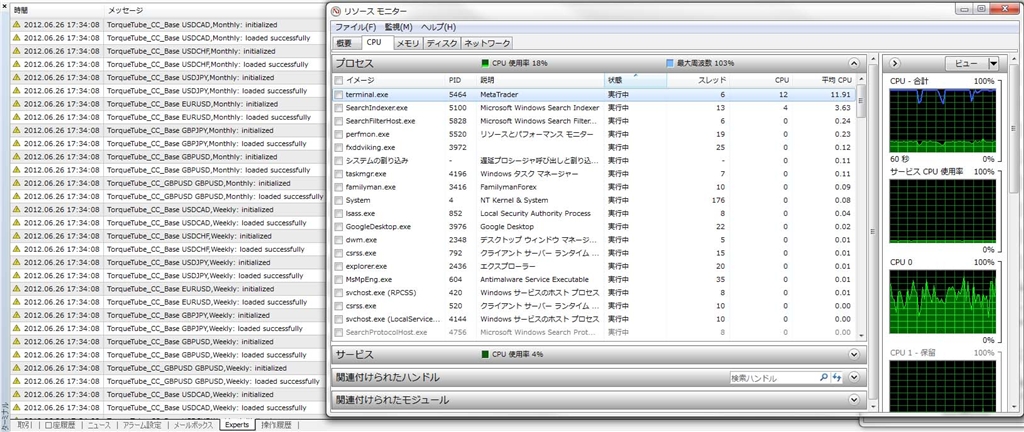
Task: Click the handle search magnifier icon
Action: [x=824, y=378]
